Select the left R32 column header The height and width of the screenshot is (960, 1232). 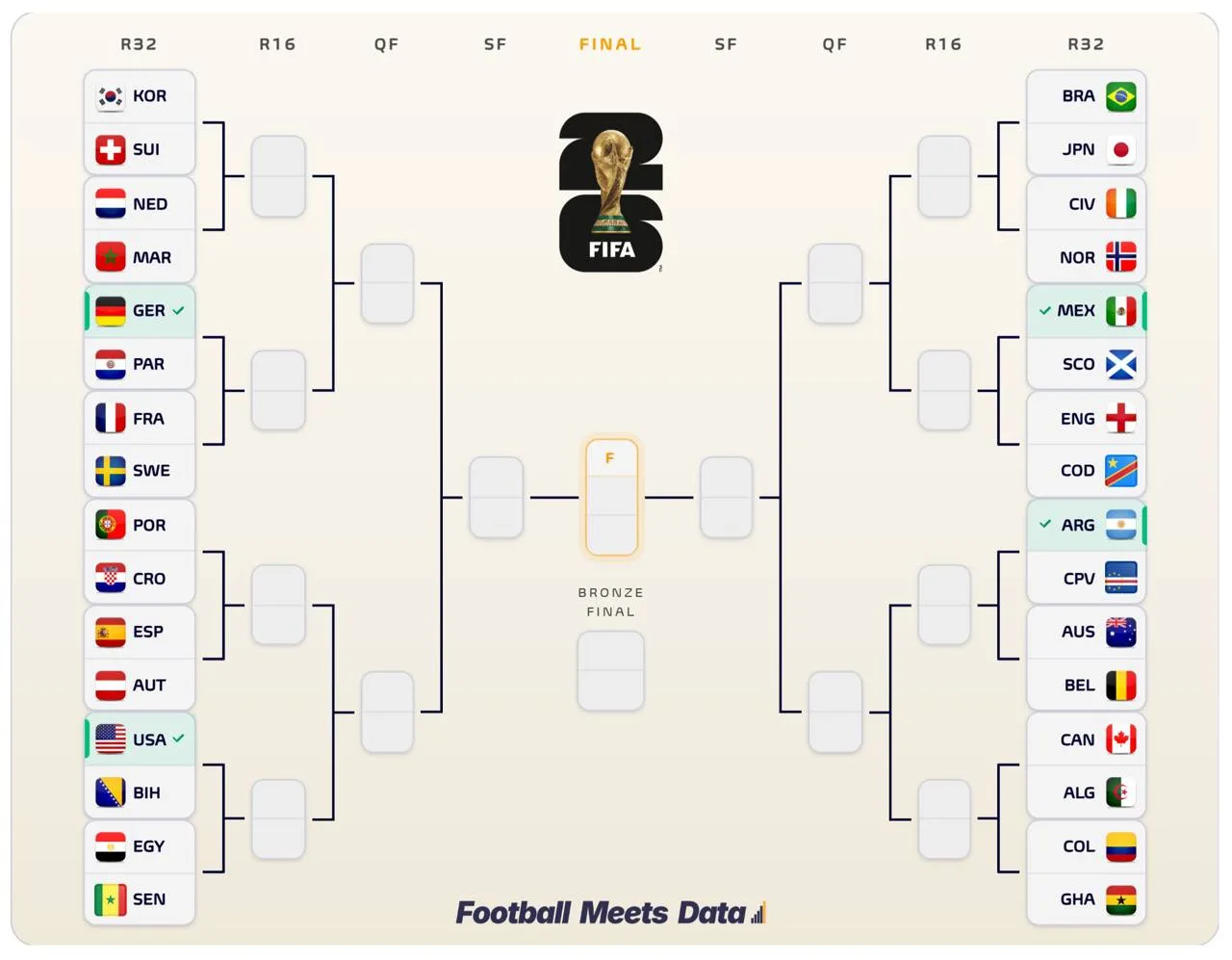point(139,44)
